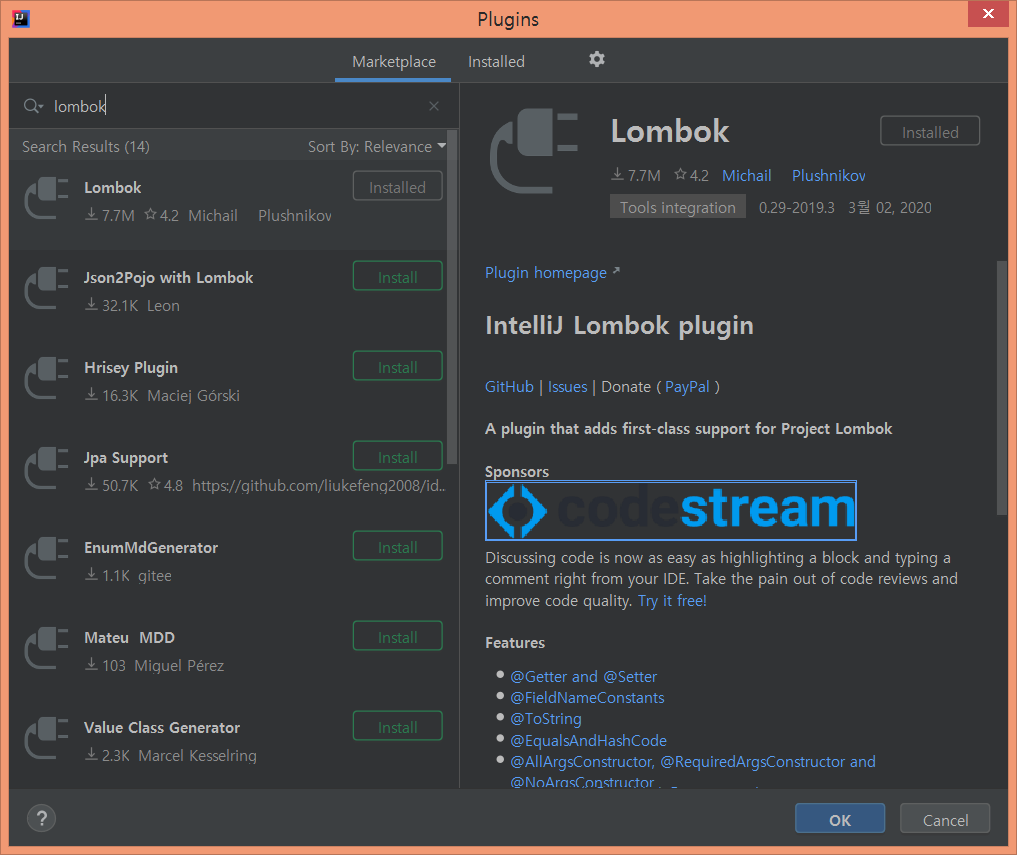
Task: Click the IntelliJ IDEA icon in the title bar
Action: [21, 19]
